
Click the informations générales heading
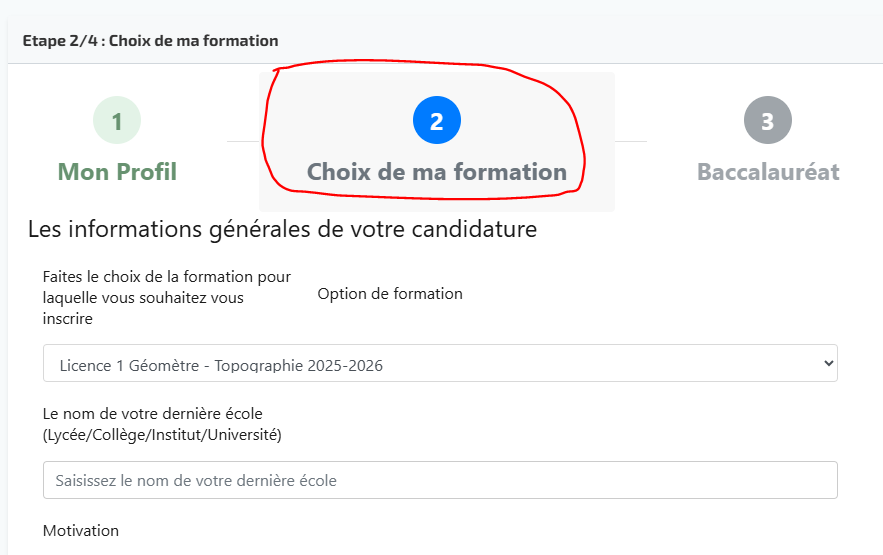coord(282,229)
